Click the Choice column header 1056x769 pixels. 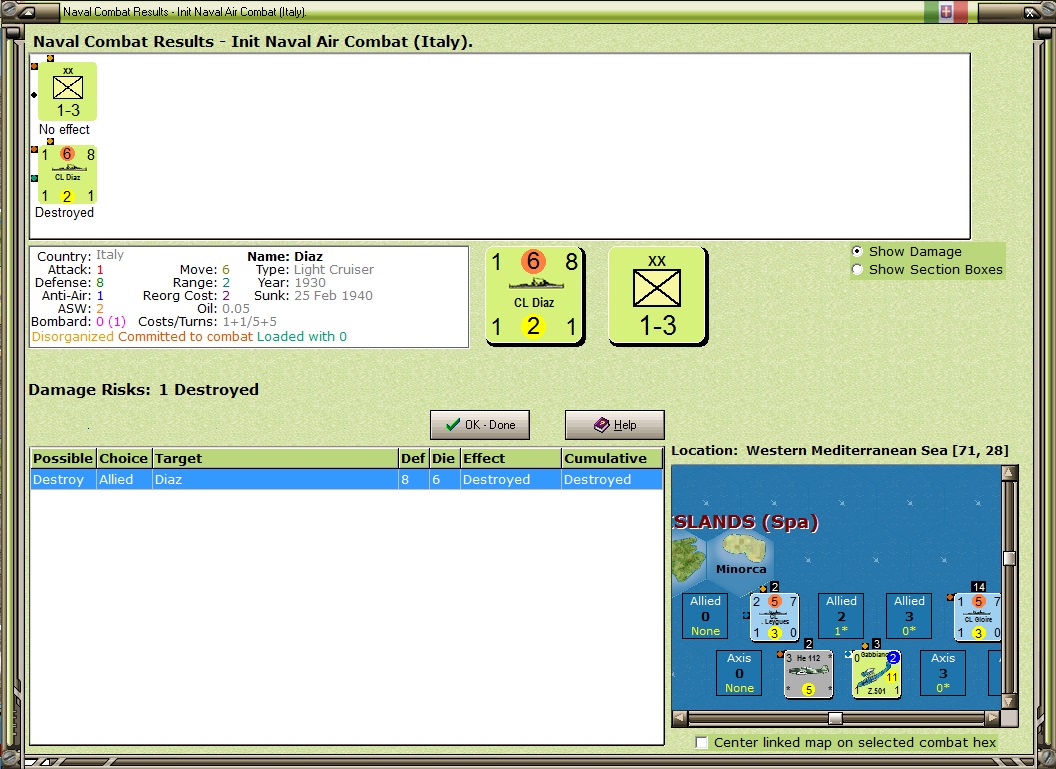pos(123,458)
